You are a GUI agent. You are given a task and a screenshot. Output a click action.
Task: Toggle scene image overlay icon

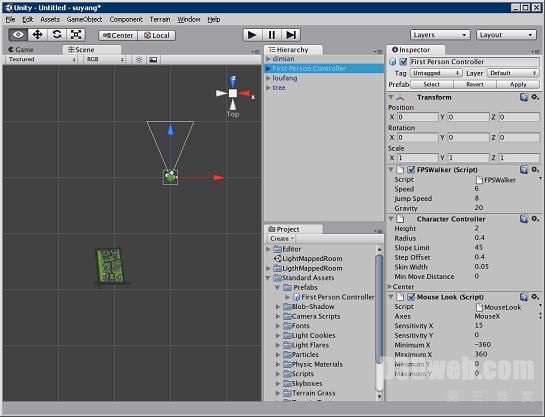[153, 60]
